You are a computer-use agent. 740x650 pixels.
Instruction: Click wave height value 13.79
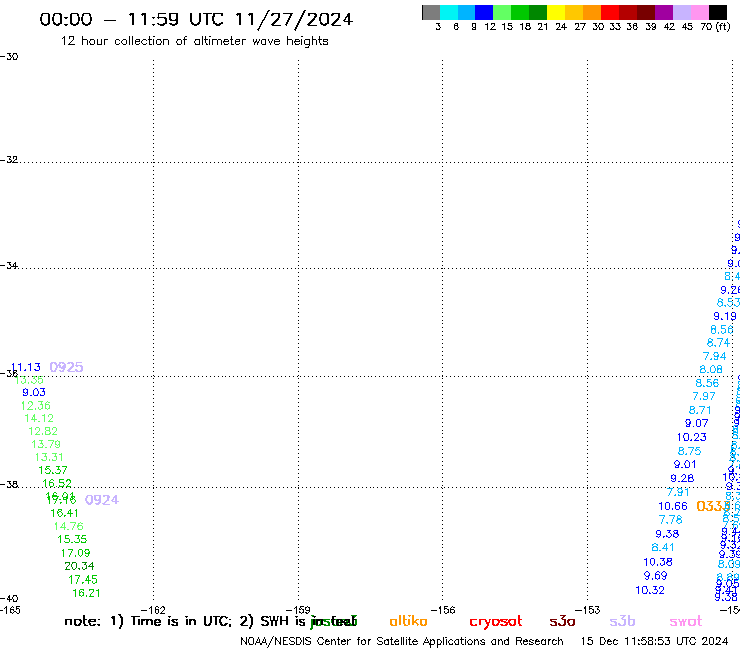pyautogui.click(x=46, y=444)
